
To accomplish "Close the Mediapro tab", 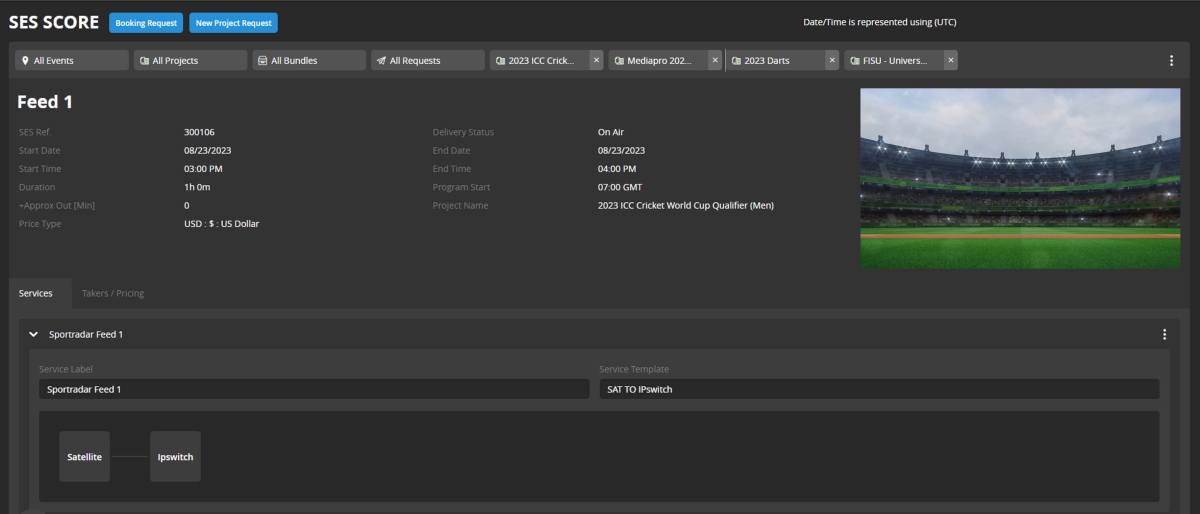I will (714, 60).
